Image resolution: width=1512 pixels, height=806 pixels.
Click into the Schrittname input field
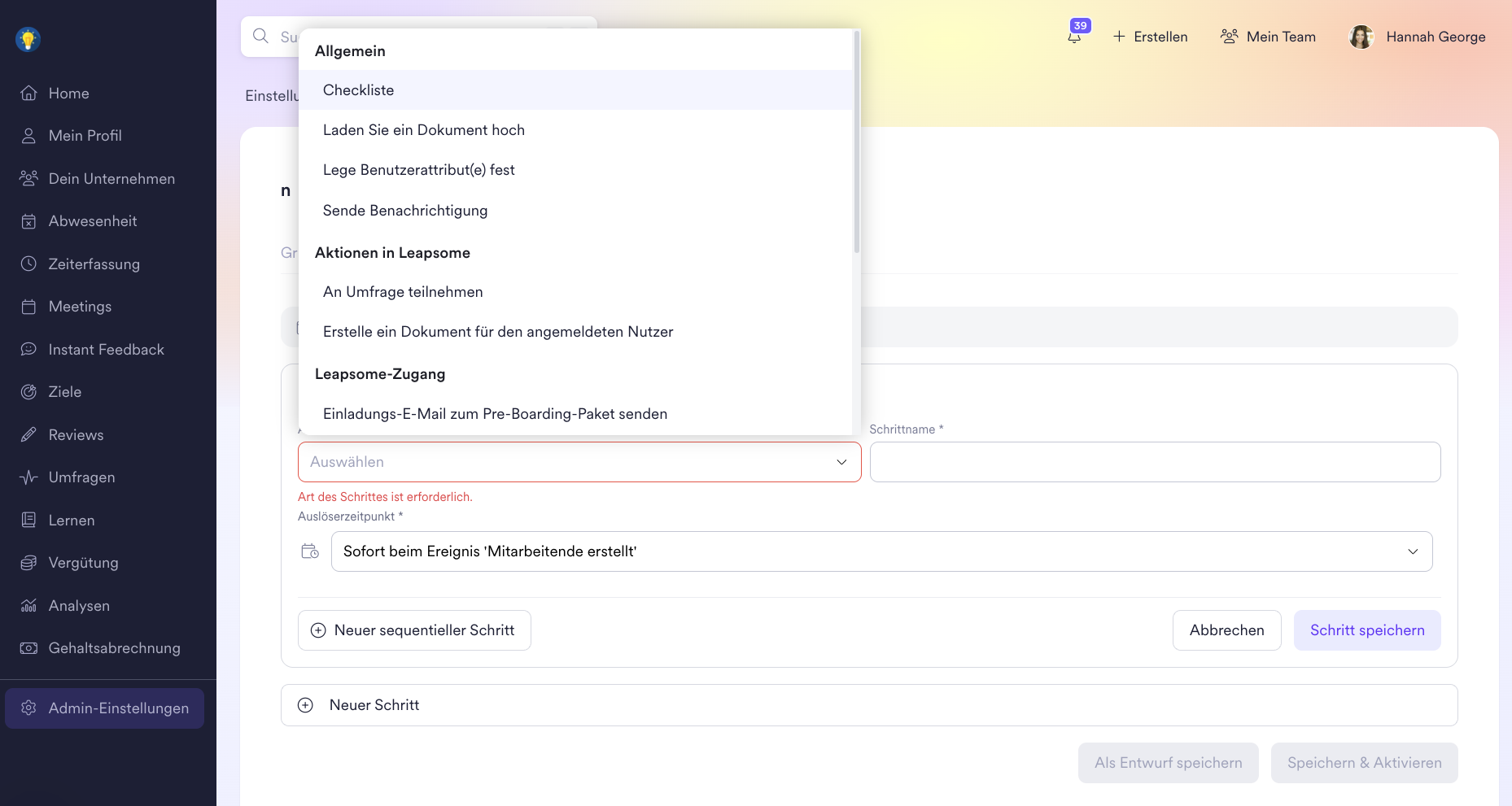pos(1154,462)
